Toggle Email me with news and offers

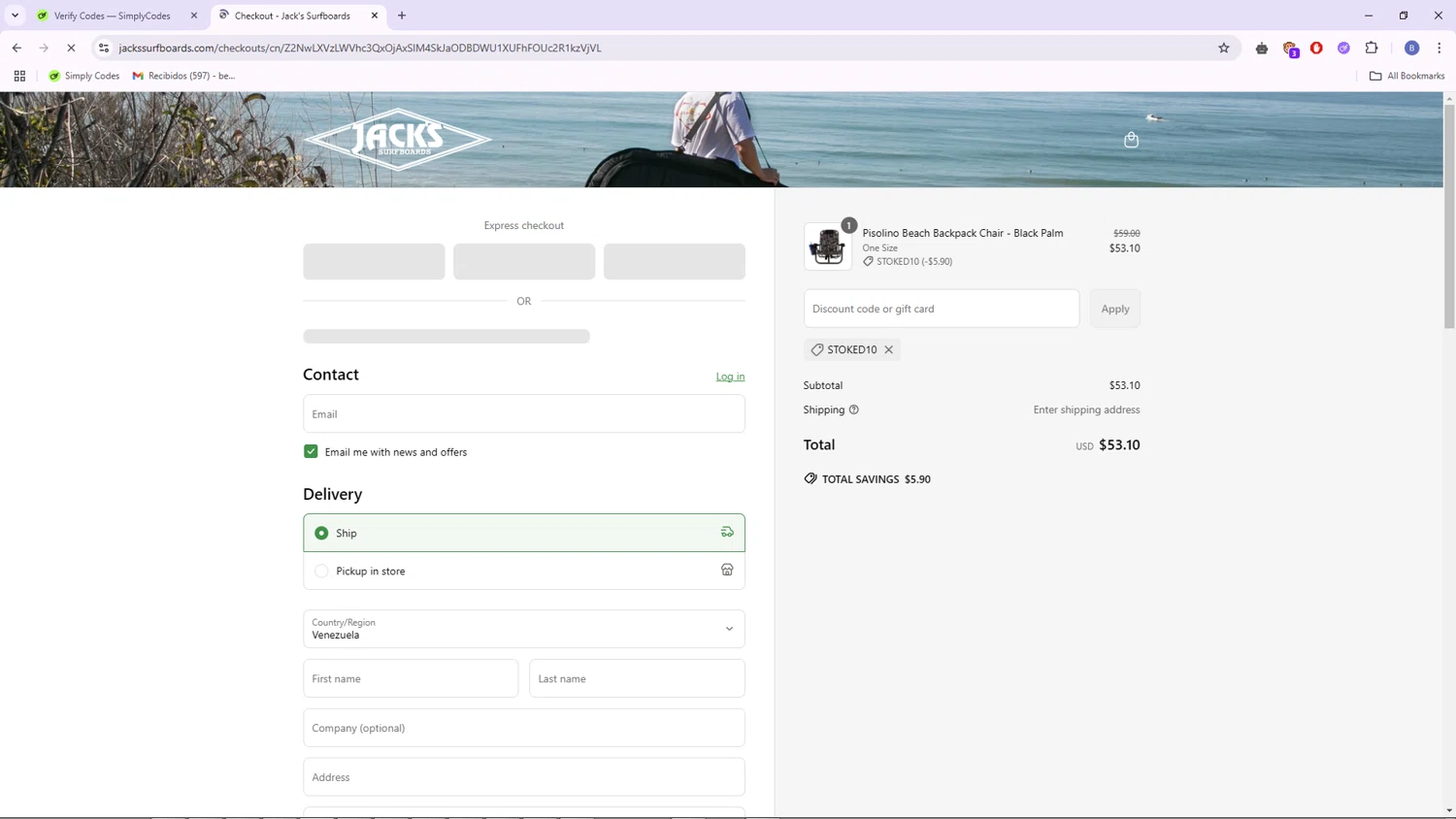(x=311, y=451)
